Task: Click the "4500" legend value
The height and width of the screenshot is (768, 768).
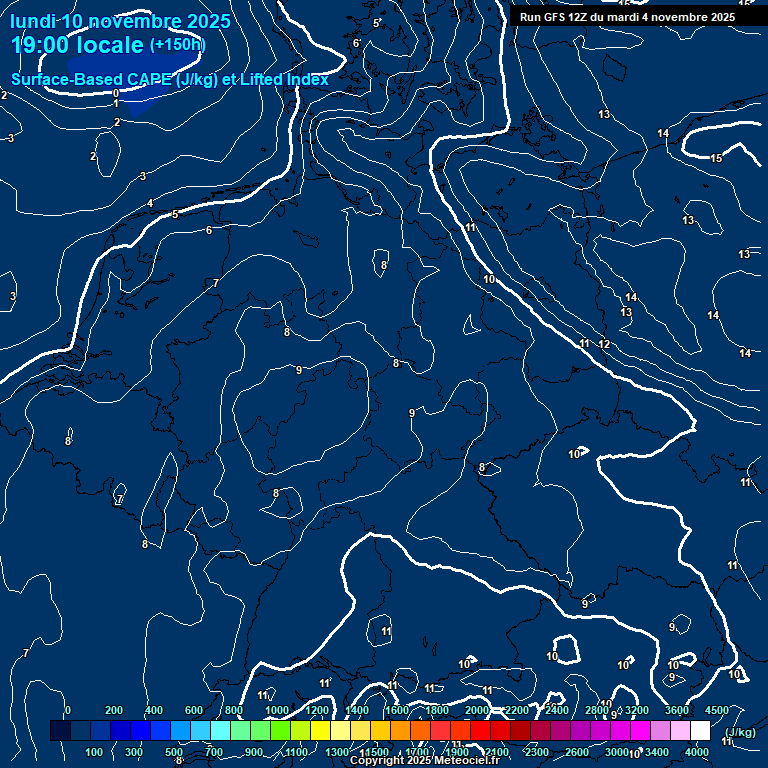Action: pos(717,710)
